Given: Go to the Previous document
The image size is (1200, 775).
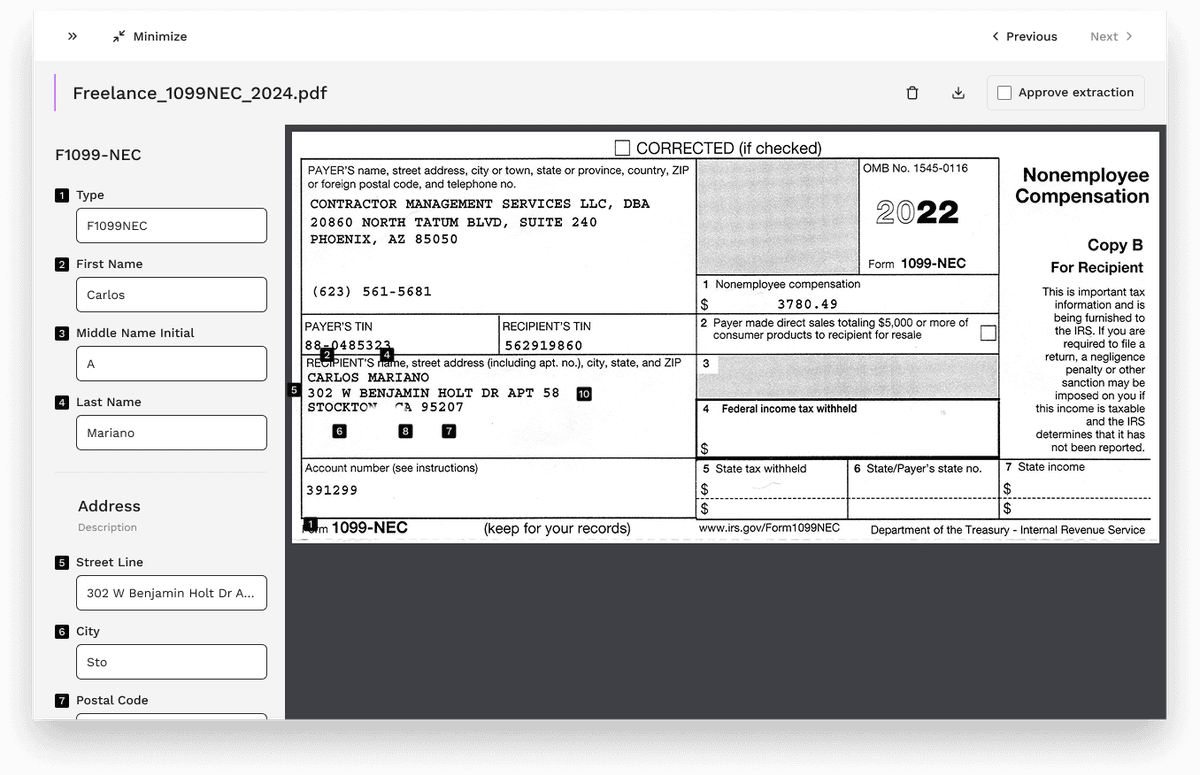Looking at the screenshot, I should pyautogui.click(x=1024, y=36).
